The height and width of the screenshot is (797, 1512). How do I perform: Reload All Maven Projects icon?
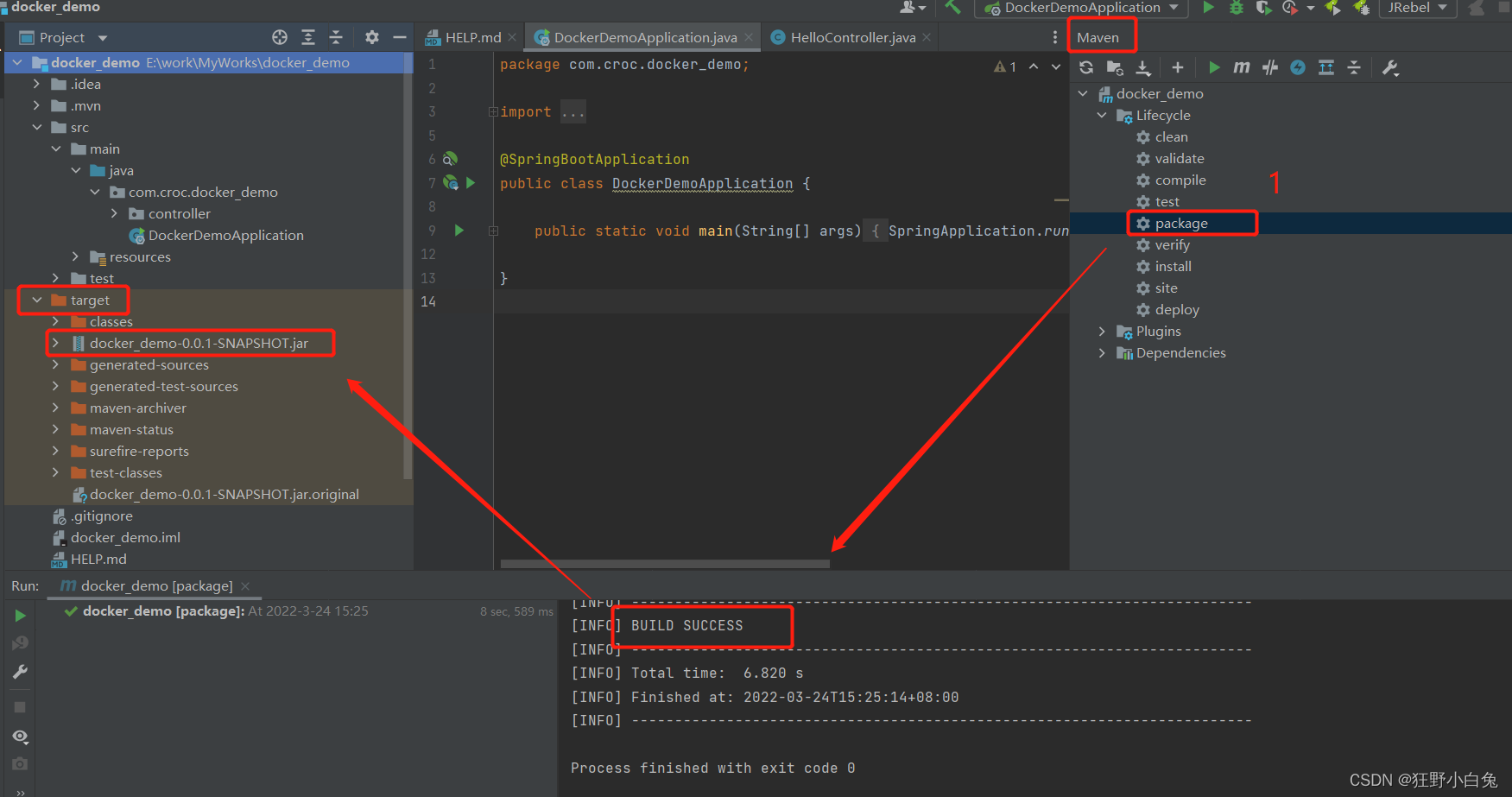(x=1086, y=67)
